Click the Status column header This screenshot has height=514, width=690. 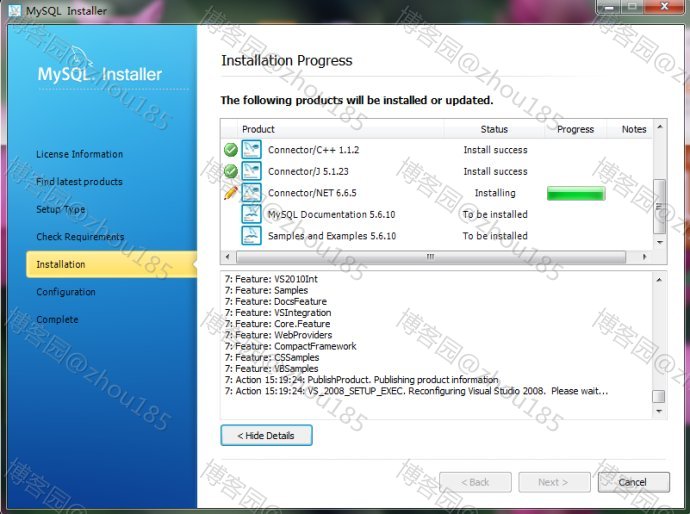coord(494,129)
